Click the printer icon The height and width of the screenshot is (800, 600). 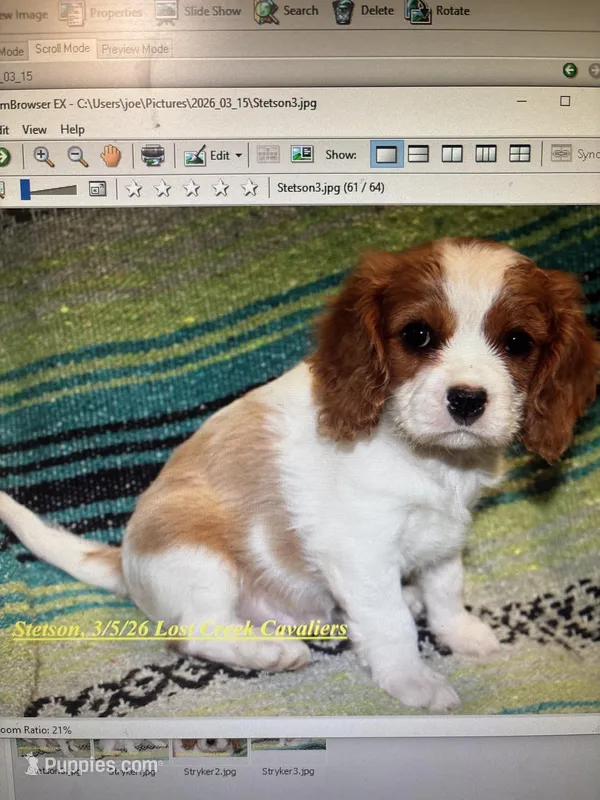[x=153, y=156]
